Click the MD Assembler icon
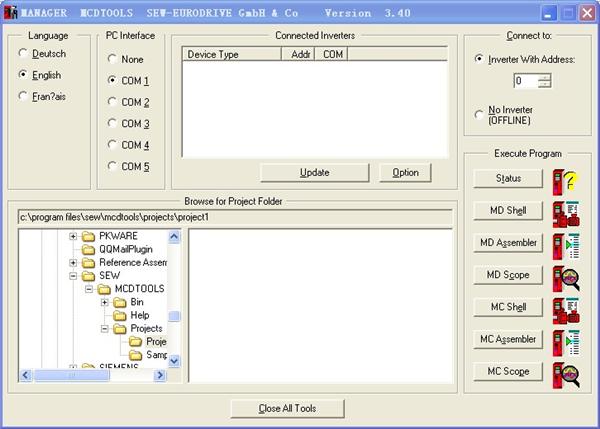 pos(566,246)
